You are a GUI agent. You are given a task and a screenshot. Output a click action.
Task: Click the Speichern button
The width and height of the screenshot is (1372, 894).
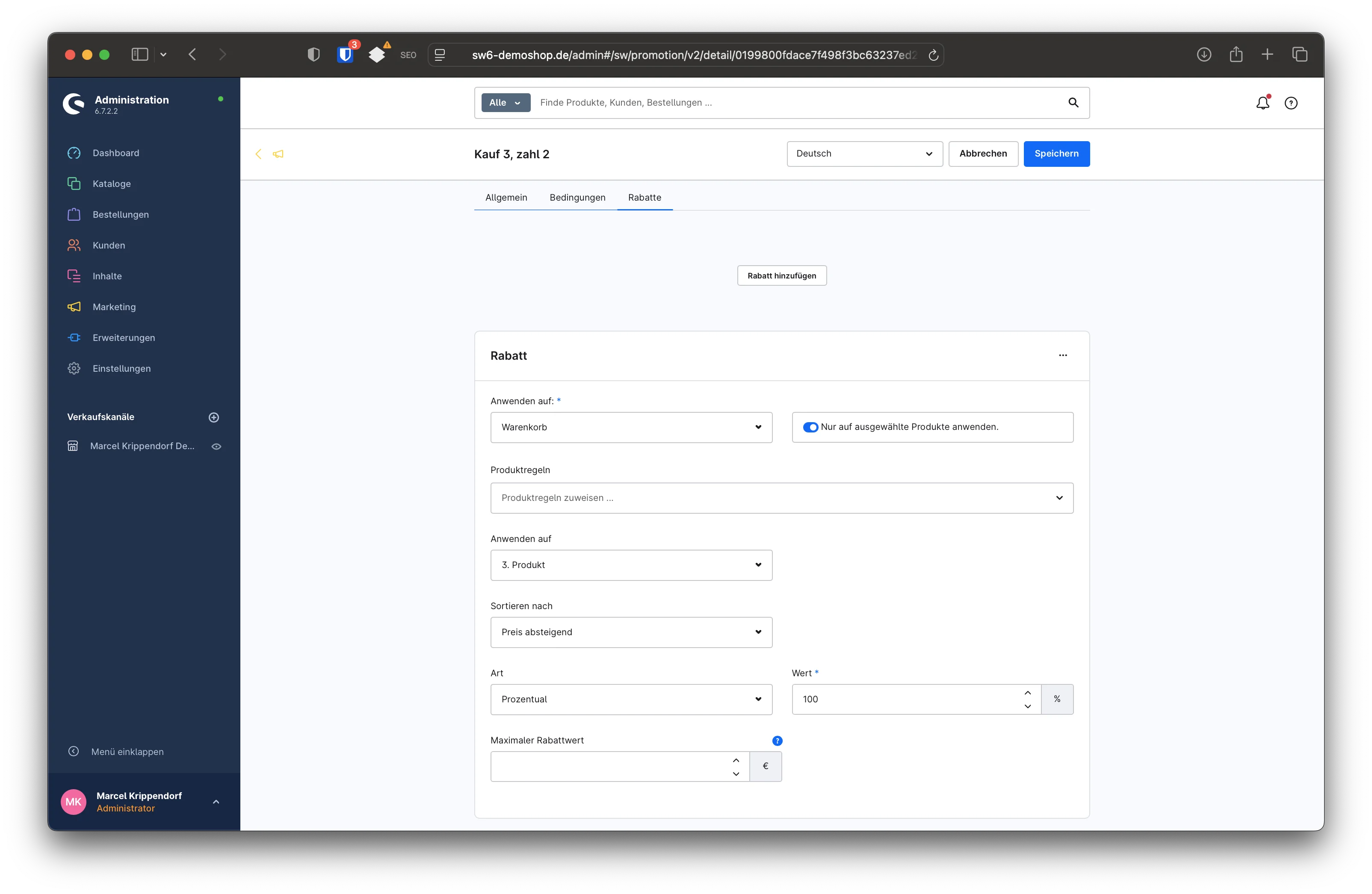[1056, 154]
